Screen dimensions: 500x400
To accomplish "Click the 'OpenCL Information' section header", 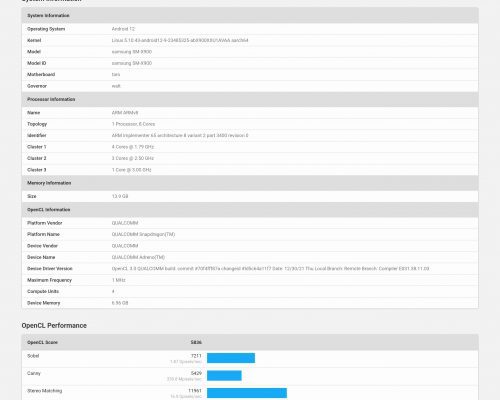I will pos(49,210).
